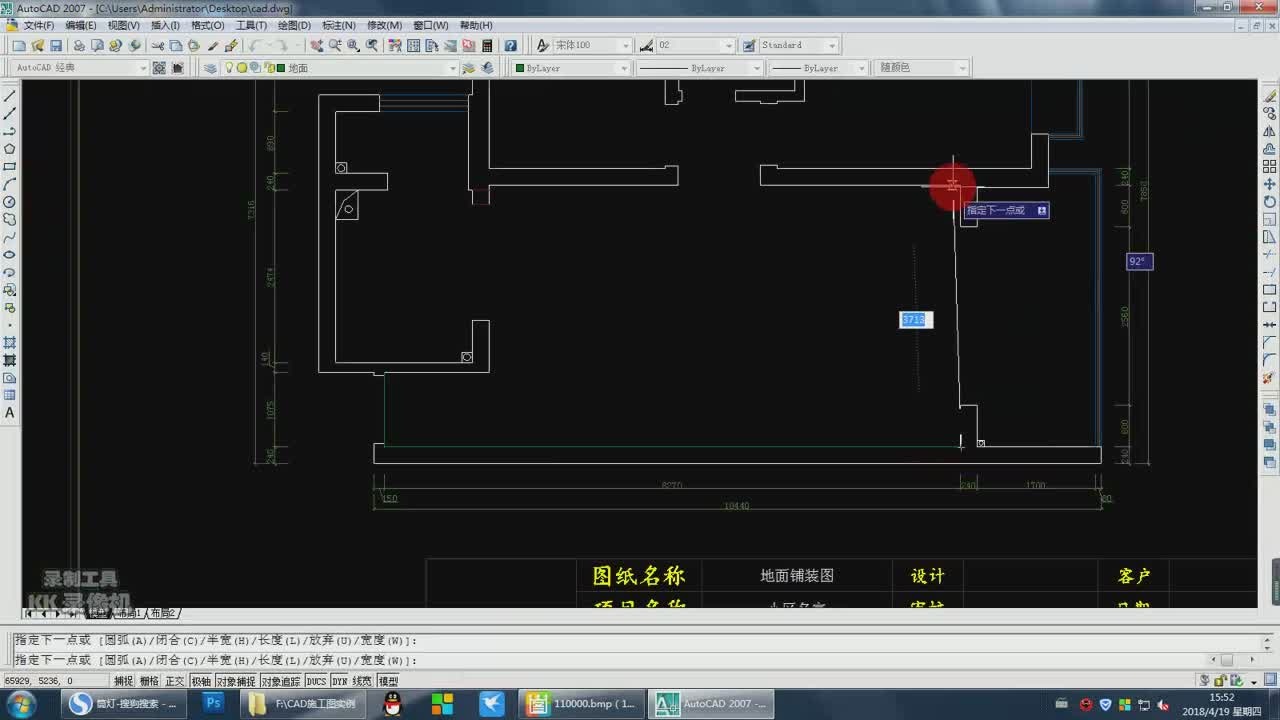1280x720 pixels.
Task: Click the Plot print icon
Action: [x=79, y=46]
